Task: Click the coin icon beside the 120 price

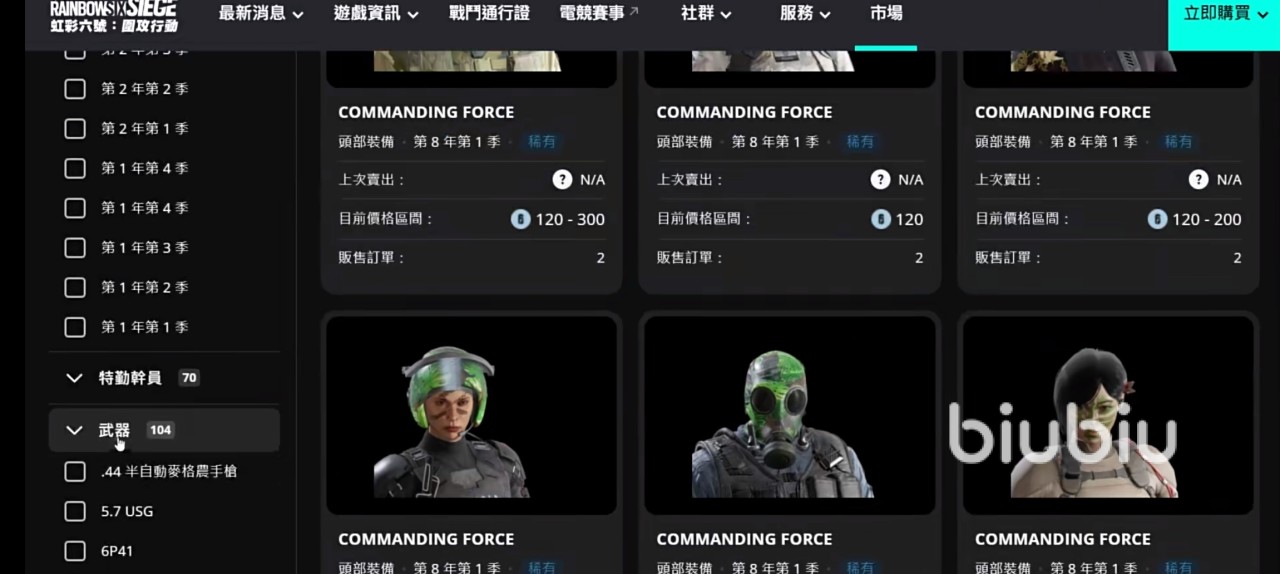Action: (880, 219)
